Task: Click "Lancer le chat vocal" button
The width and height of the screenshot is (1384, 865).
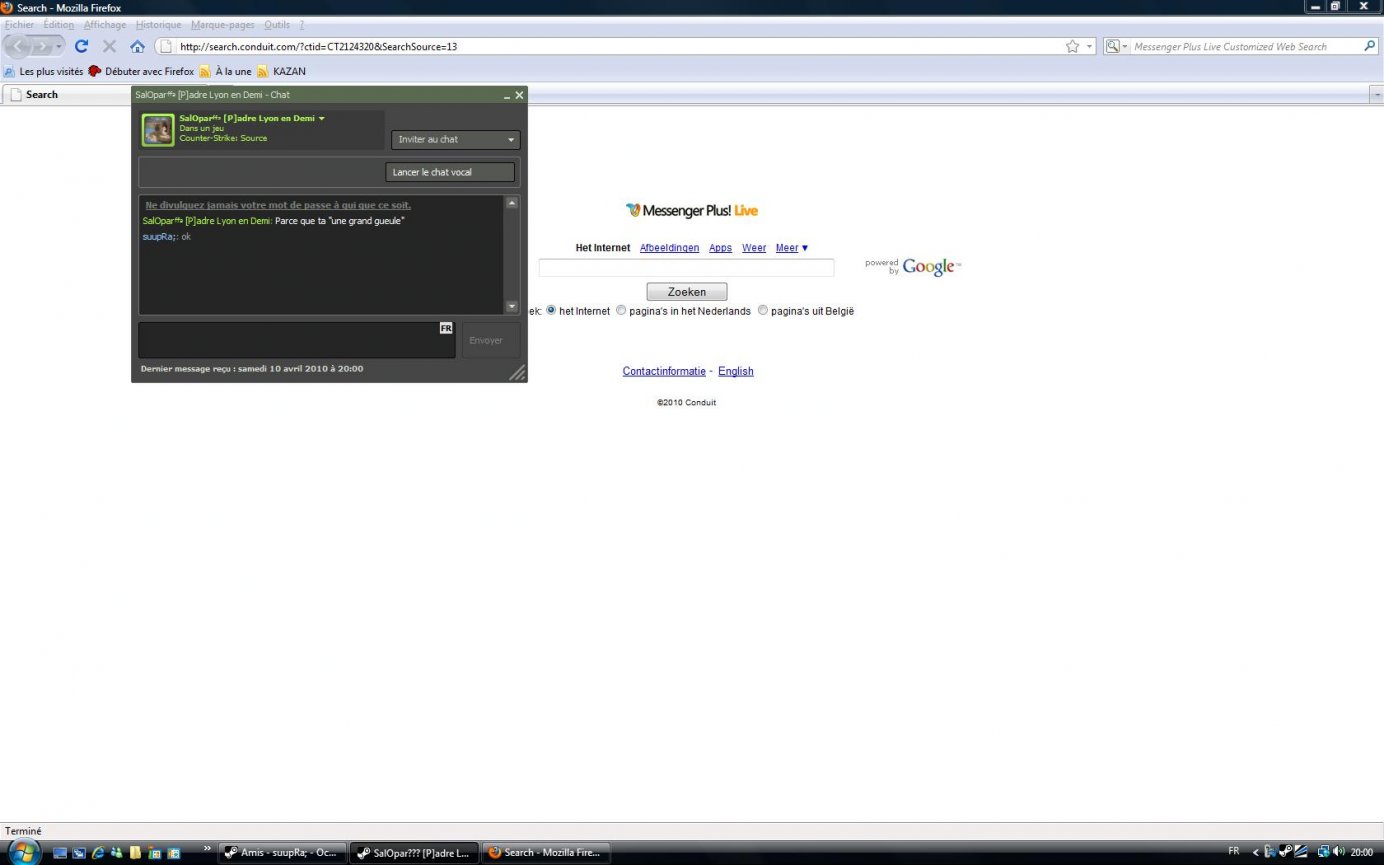Action: tap(450, 172)
